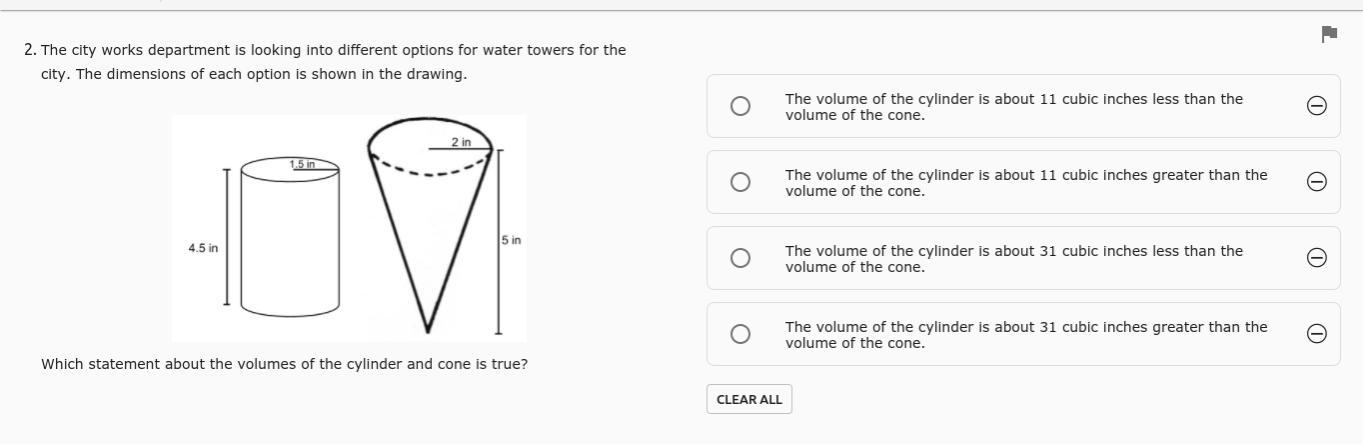The height and width of the screenshot is (444, 1363).
Task: Click the question prompt about volumes
Action: pyautogui.click(x=284, y=364)
